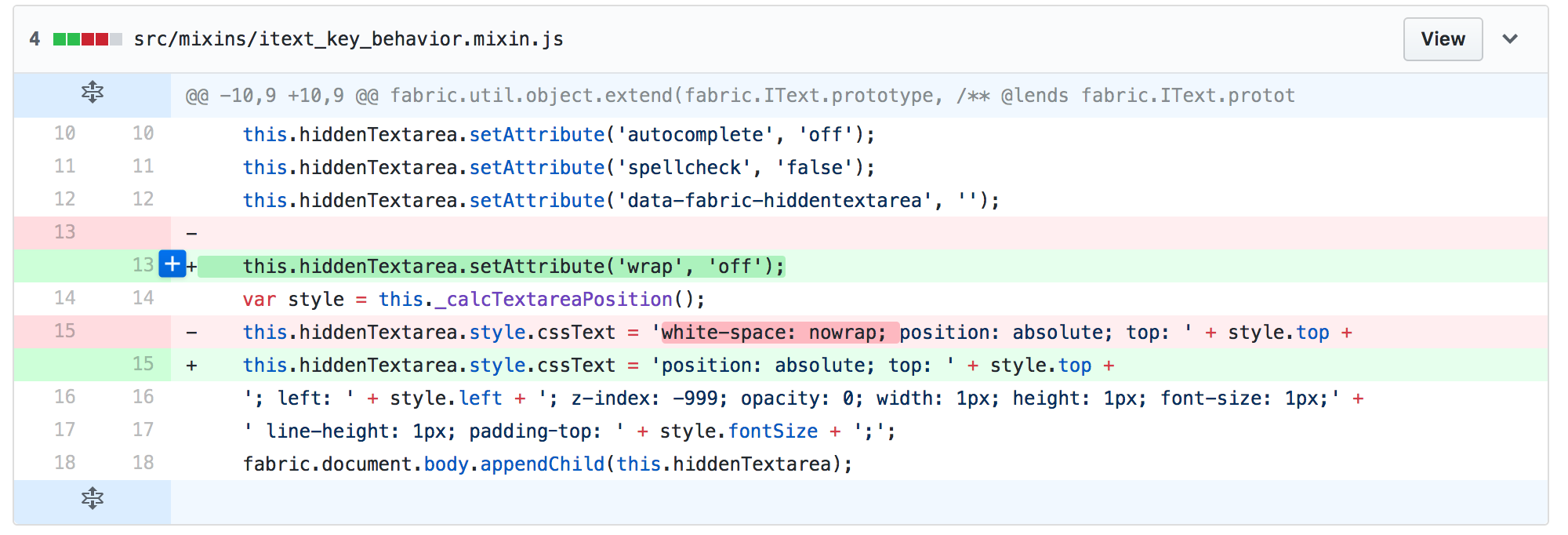Click new line number 14
The width and height of the screenshot is (1568, 535).
pos(143,298)
